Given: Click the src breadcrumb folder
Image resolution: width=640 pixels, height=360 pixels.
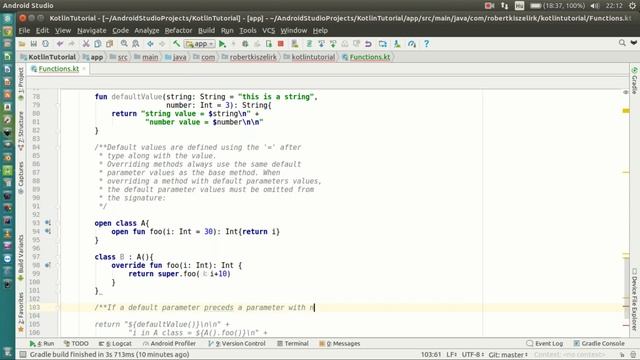Looking at the screenshot, I should 119,57.
